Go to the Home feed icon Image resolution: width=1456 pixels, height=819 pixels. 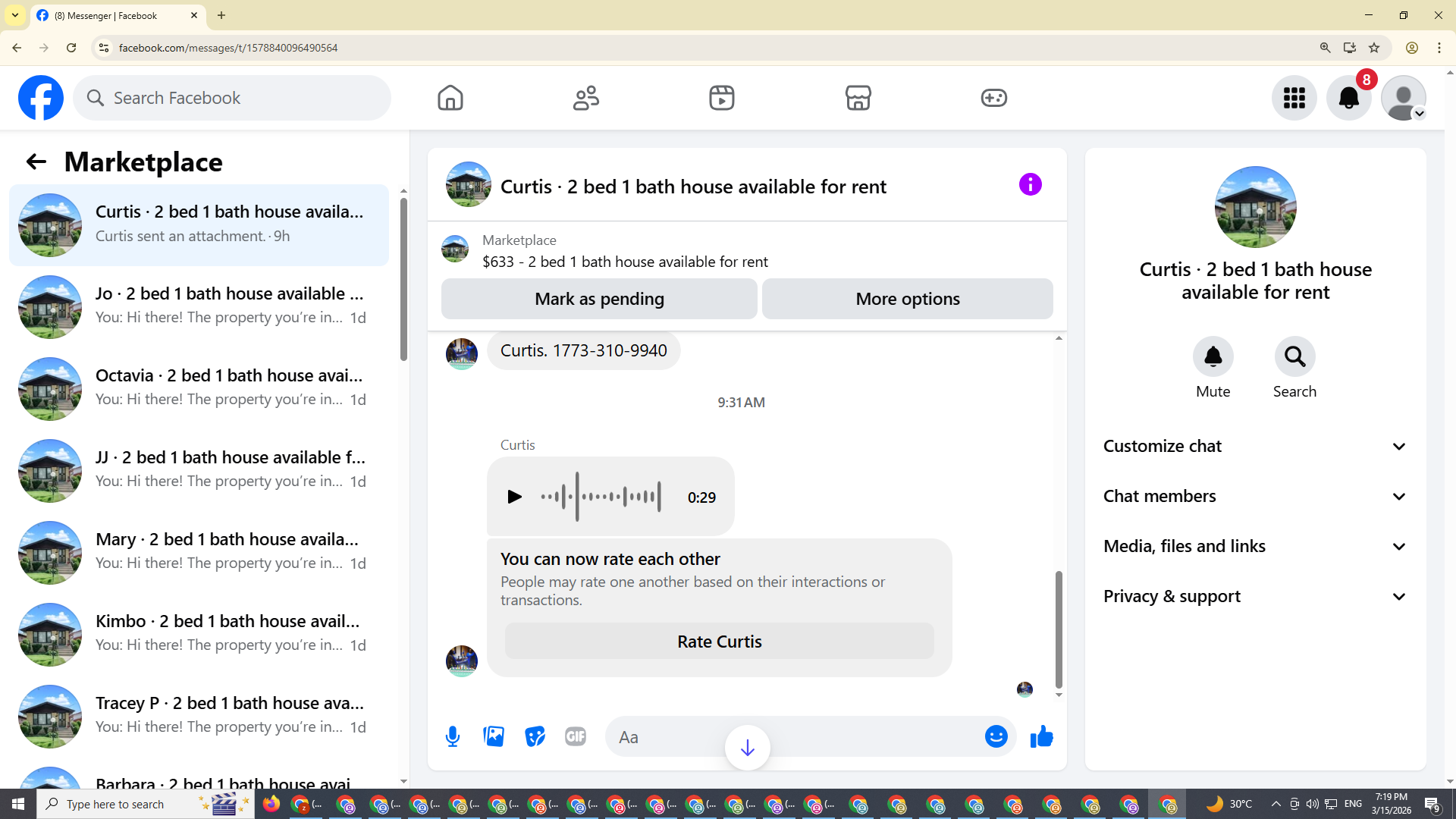tap(450, 98)
